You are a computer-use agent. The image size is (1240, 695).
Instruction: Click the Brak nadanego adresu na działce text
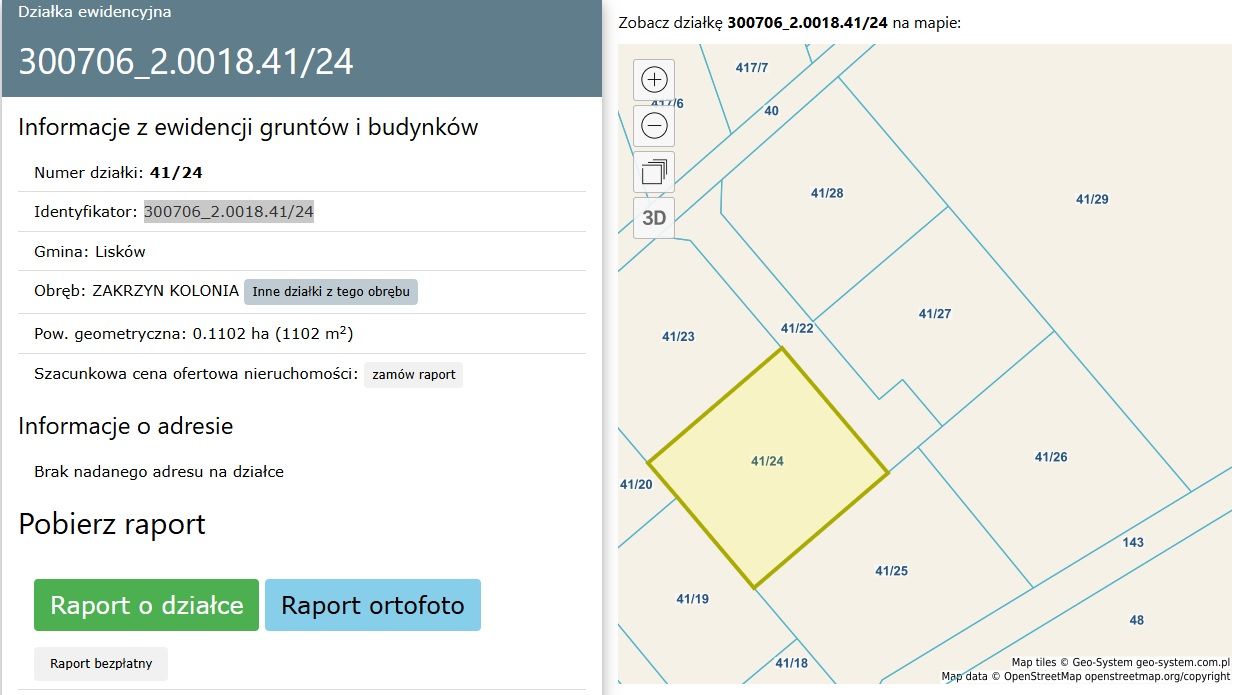(x=159, y=471)
